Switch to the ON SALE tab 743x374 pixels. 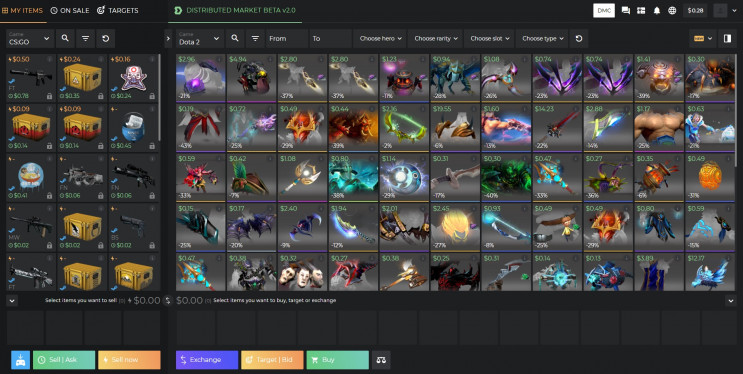tap(70, 10)
